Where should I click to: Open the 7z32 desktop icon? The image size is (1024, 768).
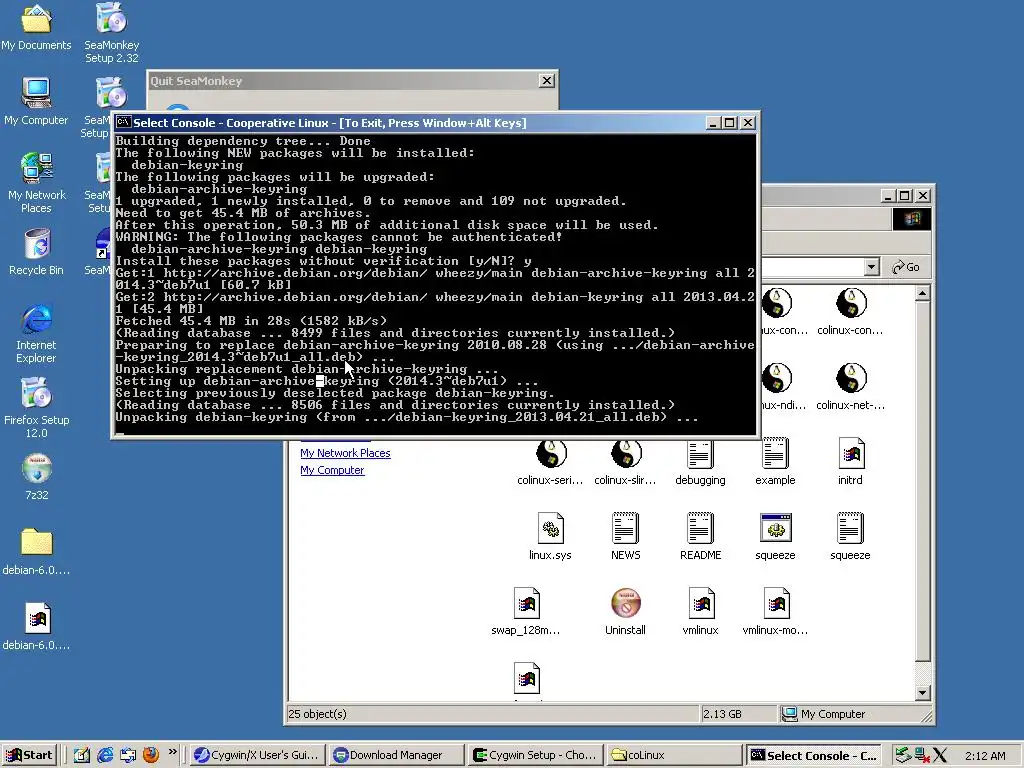[37, 477]
